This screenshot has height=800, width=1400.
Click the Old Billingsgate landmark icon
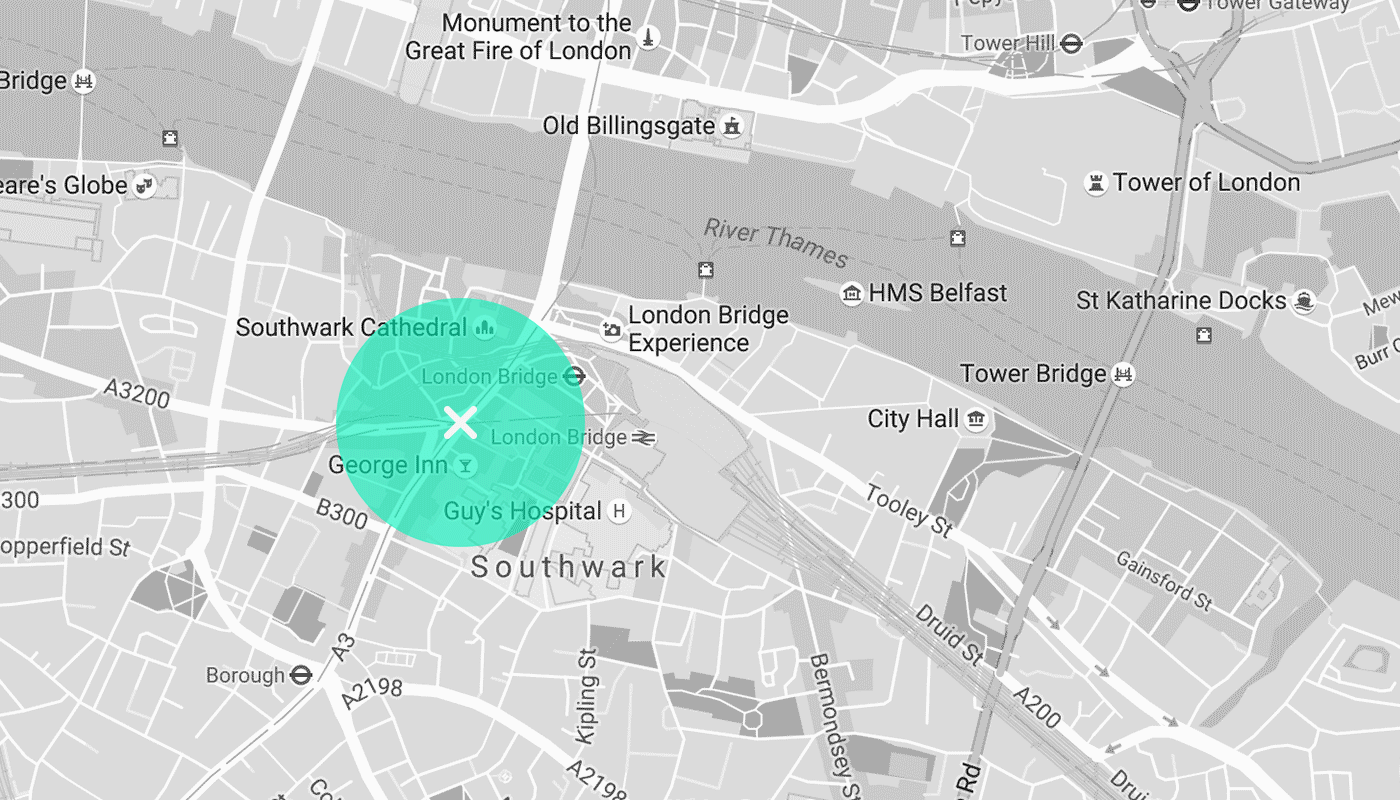[x=733, y=126]
